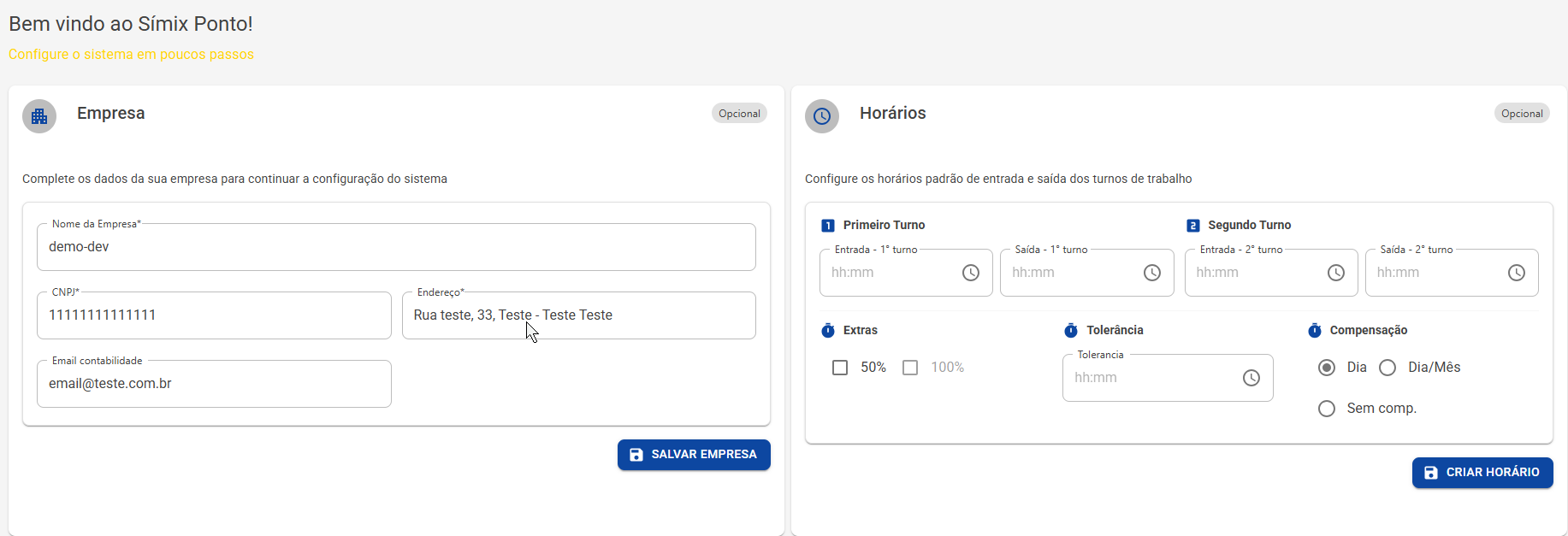The image size is (1568, 536).
Task: Save company with Salvar Empresa button
Action: [694, 455]
